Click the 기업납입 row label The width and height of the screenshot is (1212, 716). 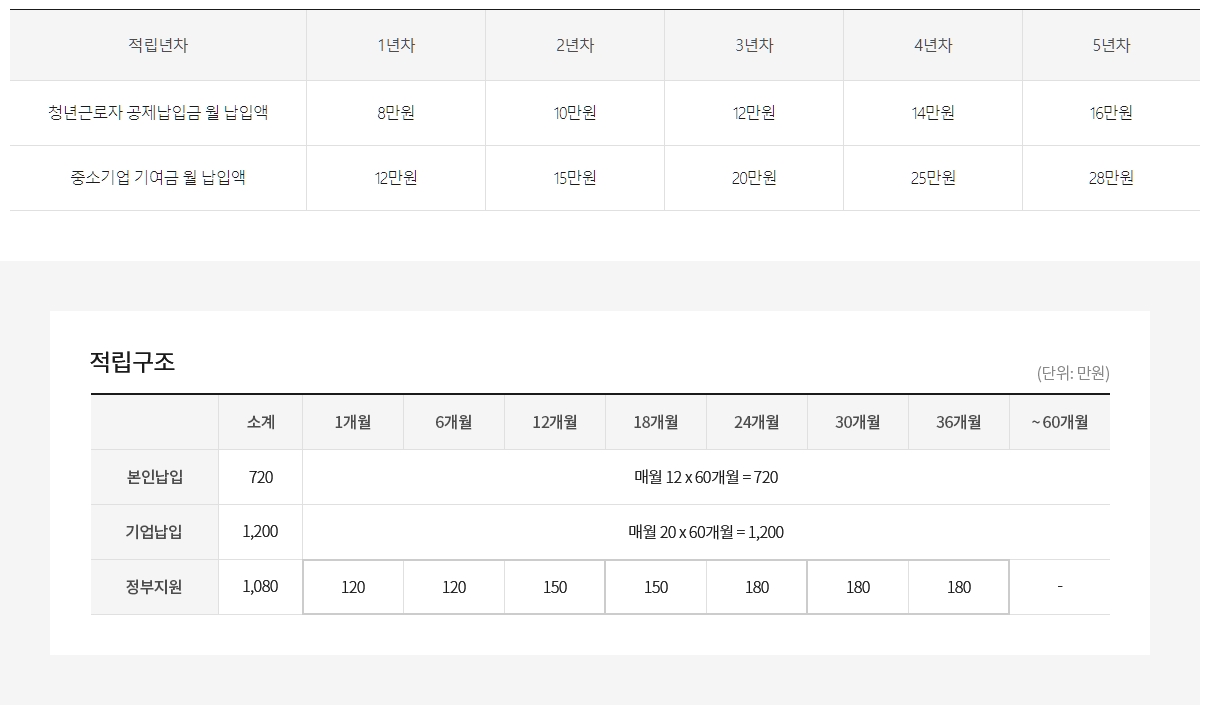[155, 532]
